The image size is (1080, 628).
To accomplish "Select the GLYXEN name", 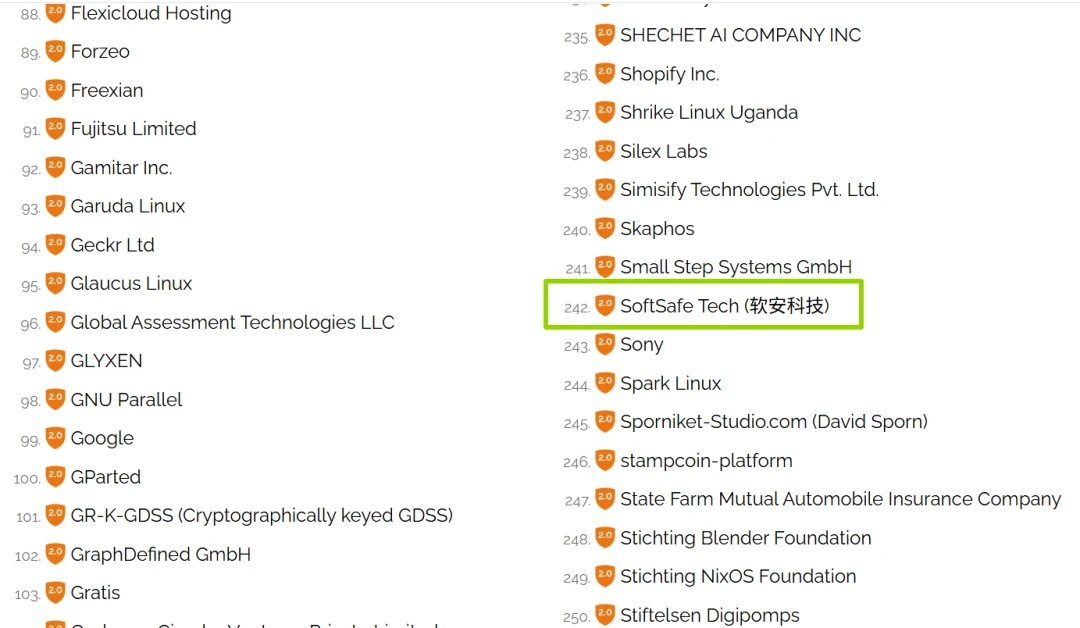I will coord(106,360).
